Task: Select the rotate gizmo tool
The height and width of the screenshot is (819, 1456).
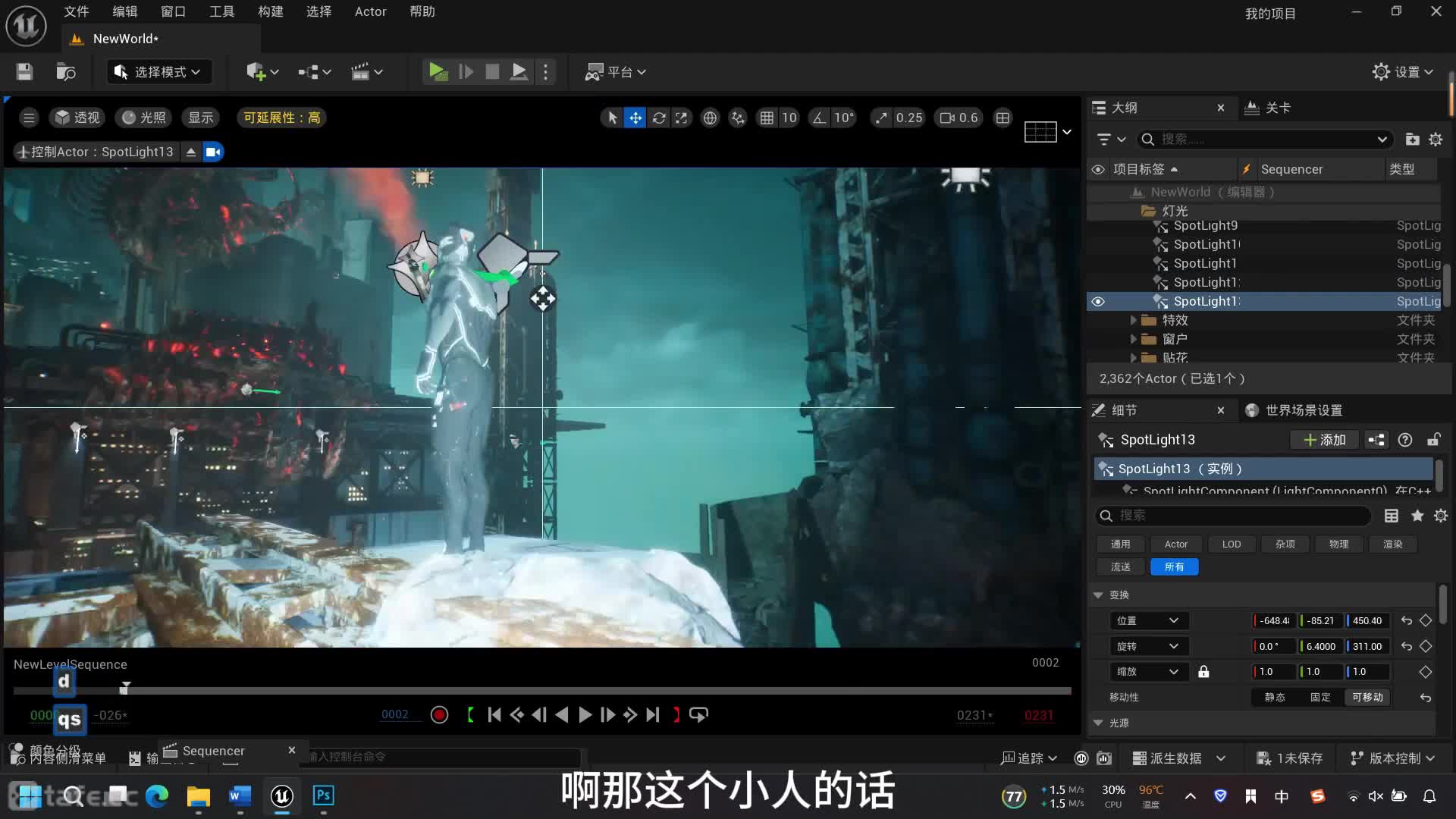Action: click(x=659, y=118)
